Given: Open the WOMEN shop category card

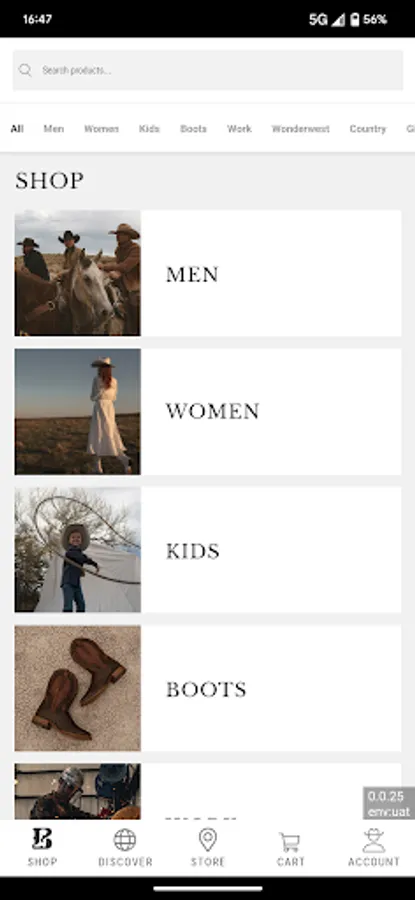Looking at the screenshot, I should (208, 412).
